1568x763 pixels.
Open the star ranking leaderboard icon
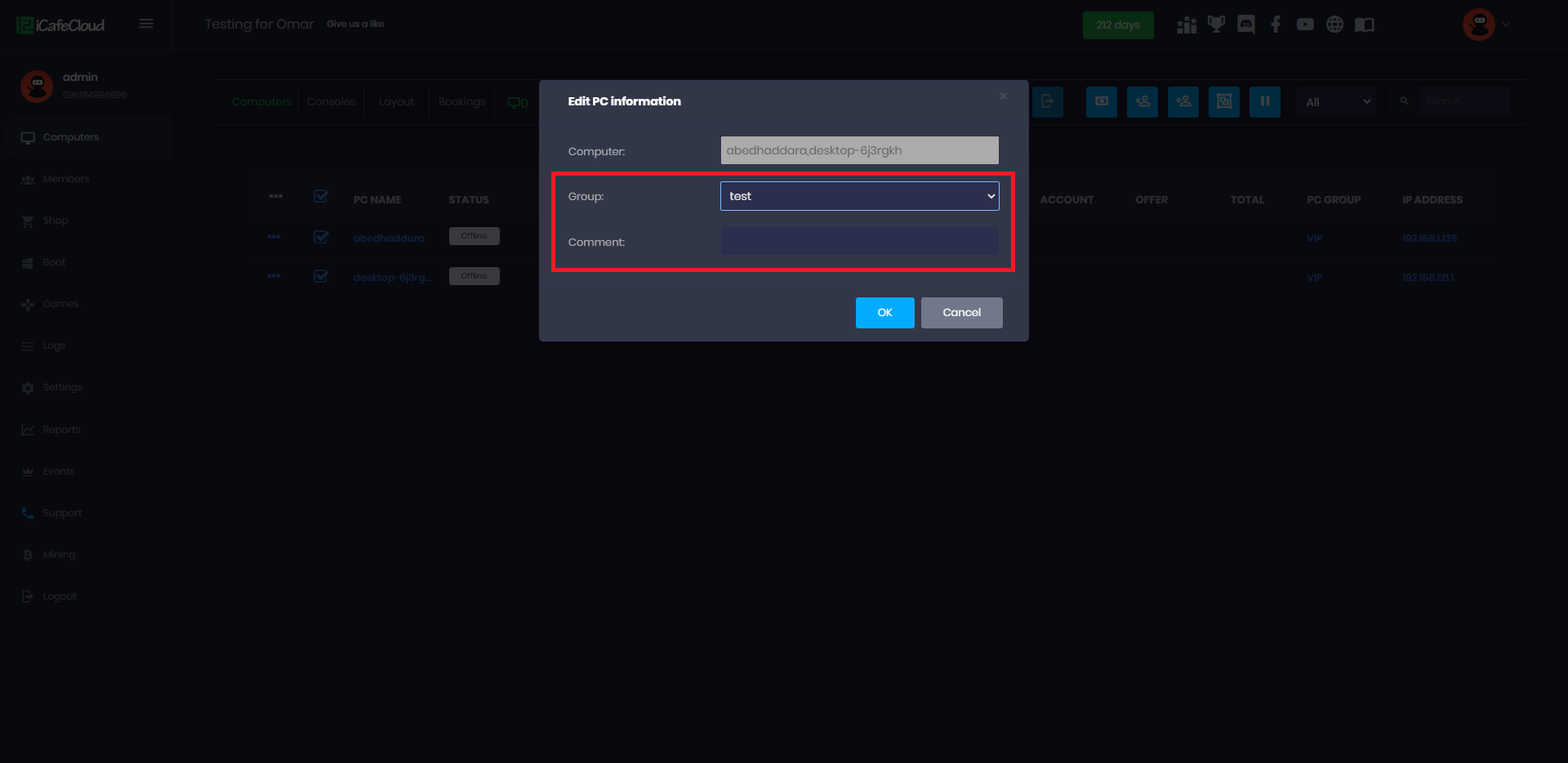pos(1187,25)
